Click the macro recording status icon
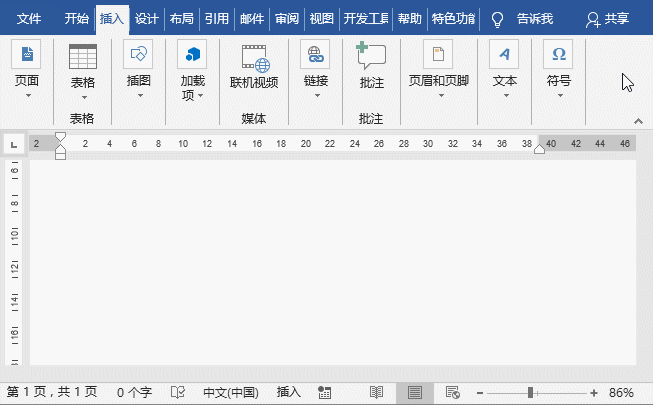653x405 pixels. point(324,392)
